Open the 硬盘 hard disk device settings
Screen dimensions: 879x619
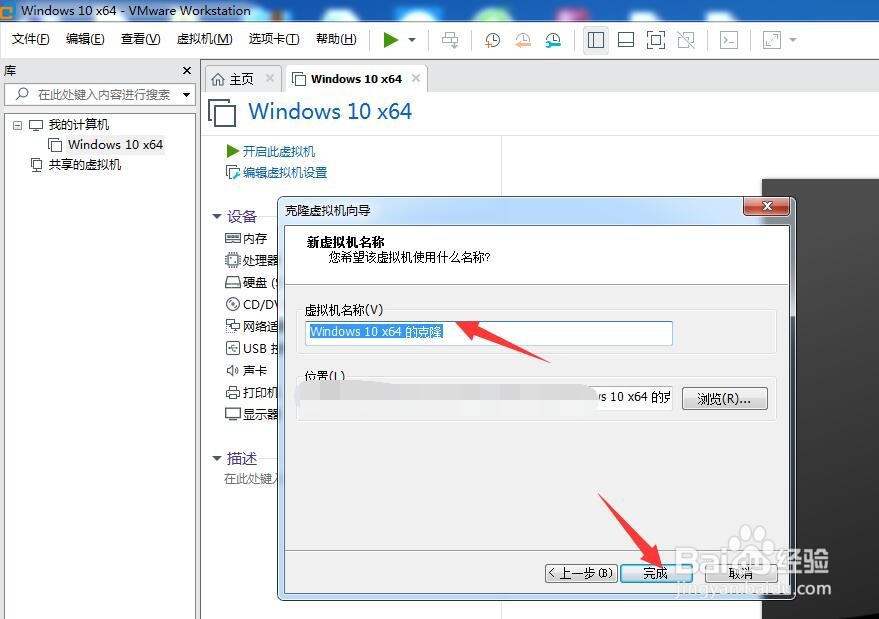(250, 282)
